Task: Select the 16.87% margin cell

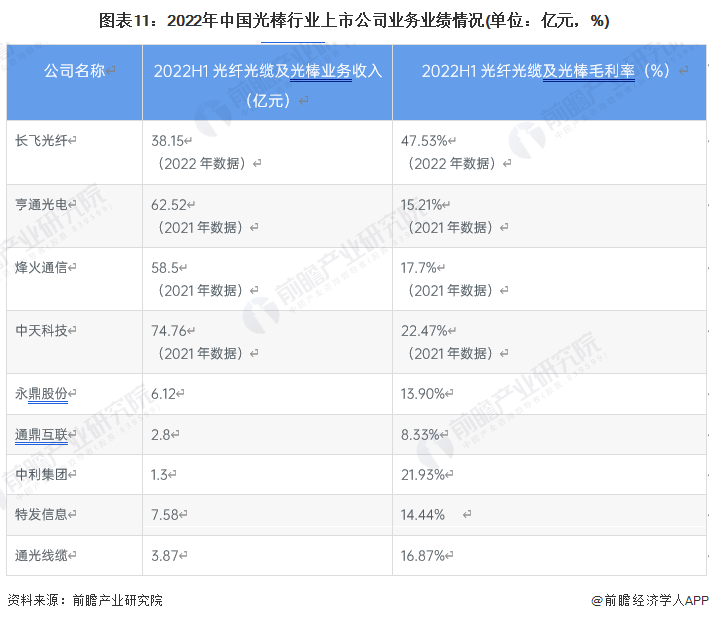Action: pos(549,555)
